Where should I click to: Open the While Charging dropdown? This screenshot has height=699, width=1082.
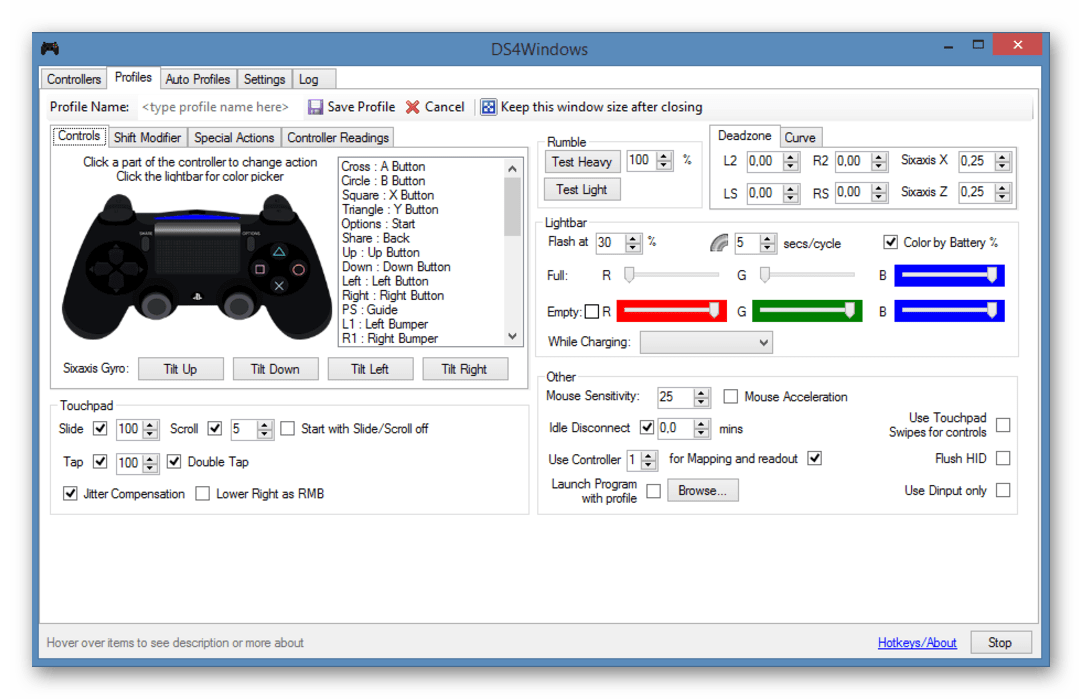(x=706, y=342)
